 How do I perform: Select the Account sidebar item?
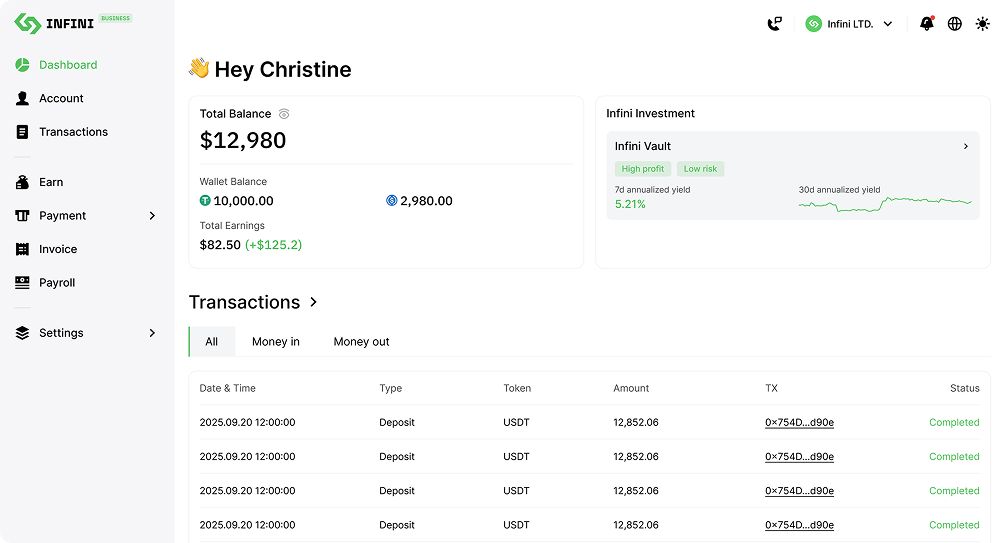click(61, 98)
